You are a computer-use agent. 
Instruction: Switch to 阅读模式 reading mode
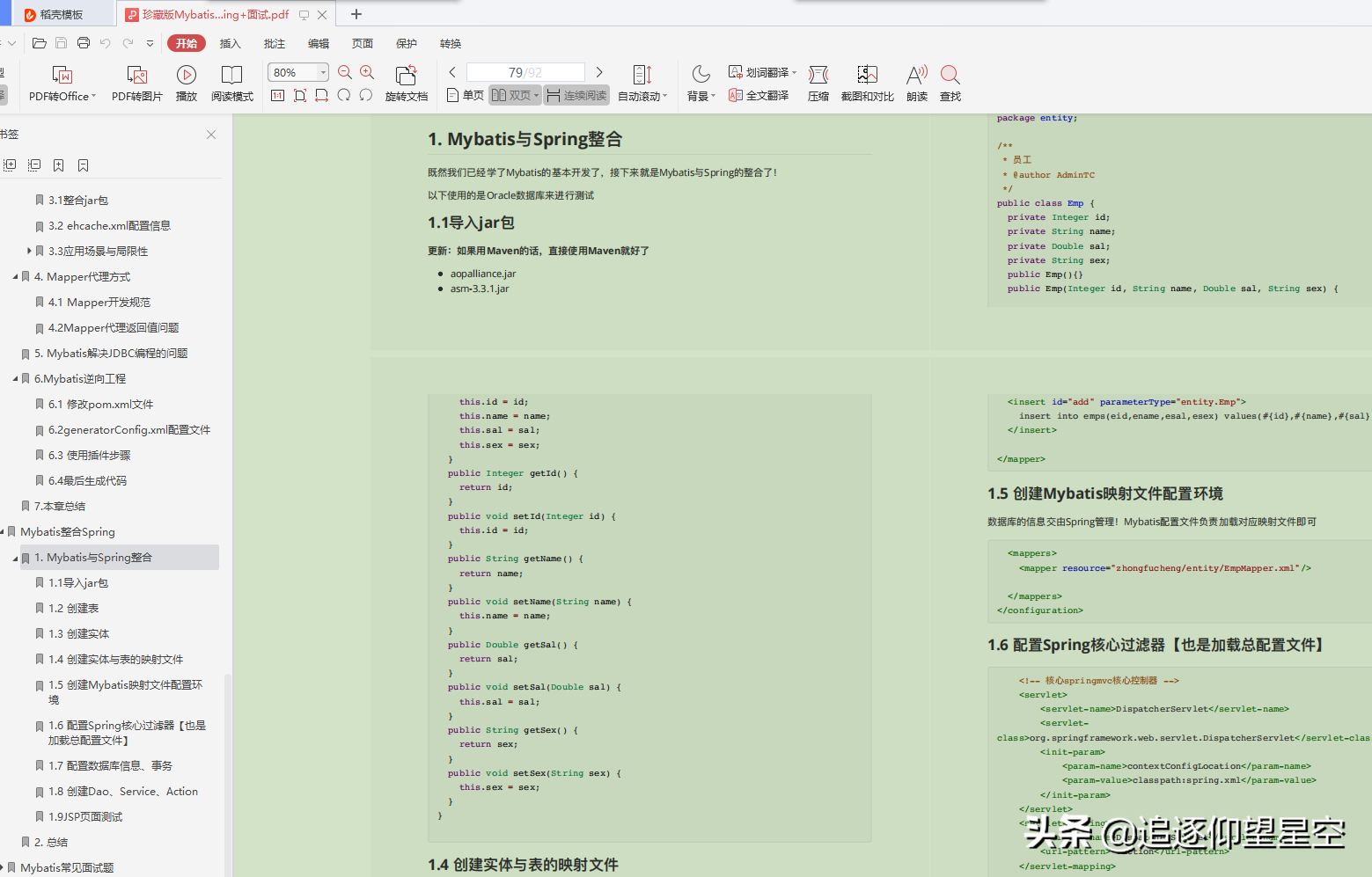(x=232, y=84)
